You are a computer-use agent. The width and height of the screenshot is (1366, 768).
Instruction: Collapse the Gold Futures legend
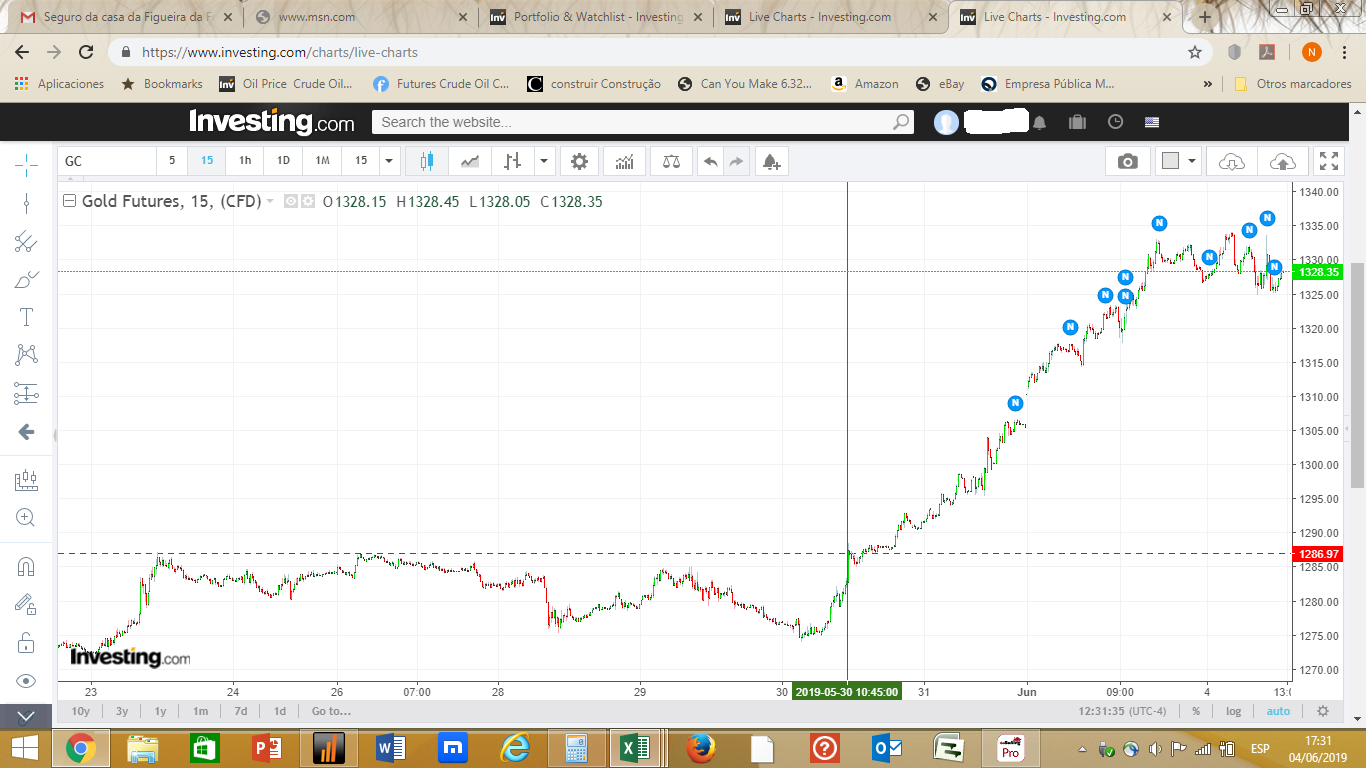69,201
